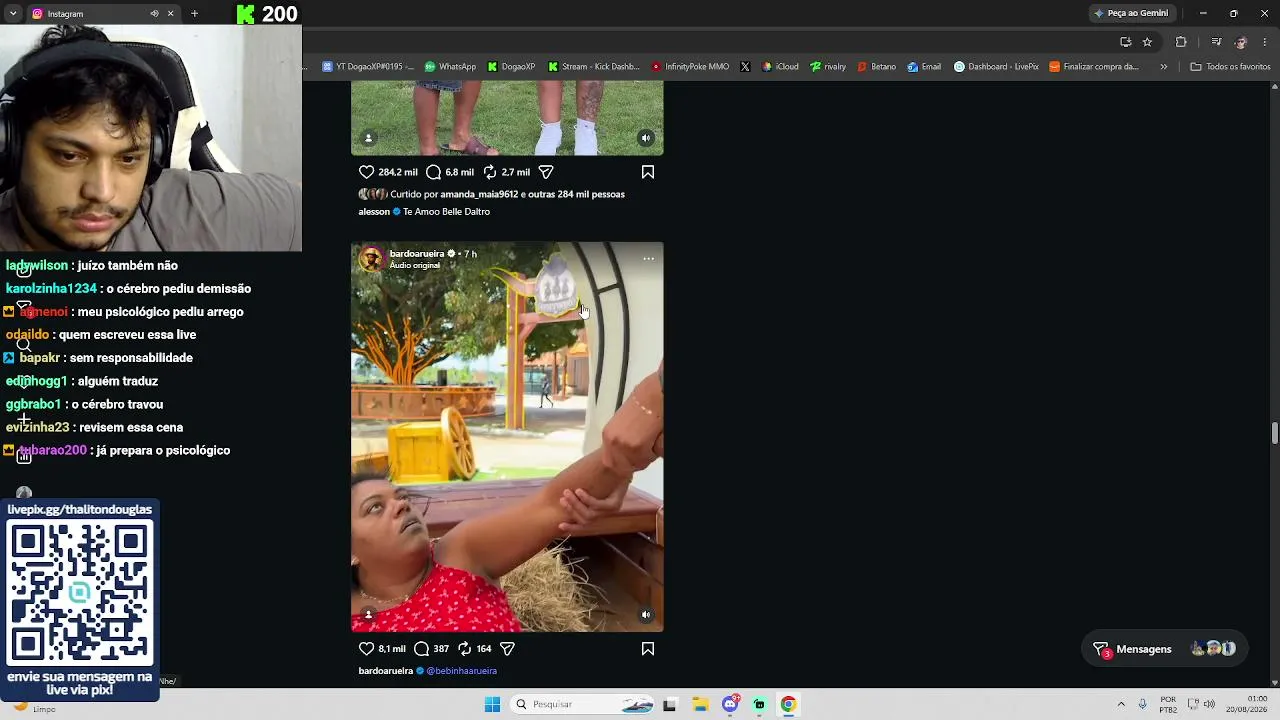Open Discord from the taskbar
This screenshot has width=1280, height=720.
tap(731, 704)
